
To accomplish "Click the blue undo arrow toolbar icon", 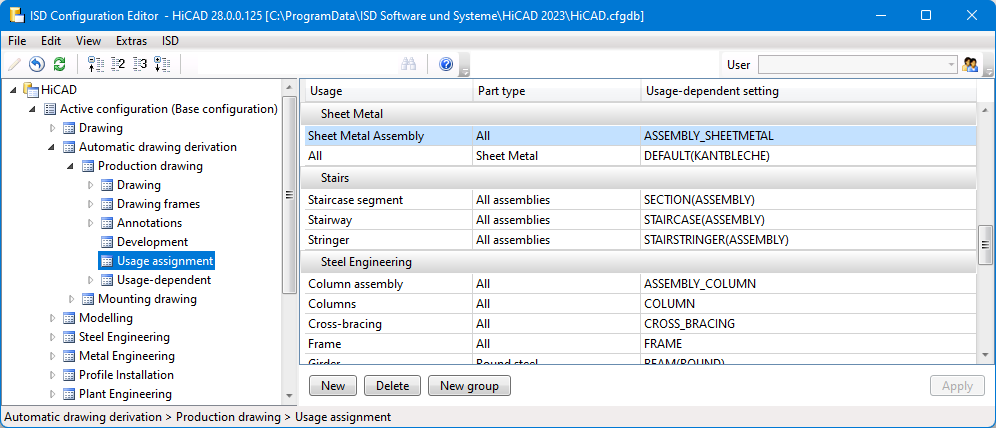I will pyautogui.click(x=37, y=64).
